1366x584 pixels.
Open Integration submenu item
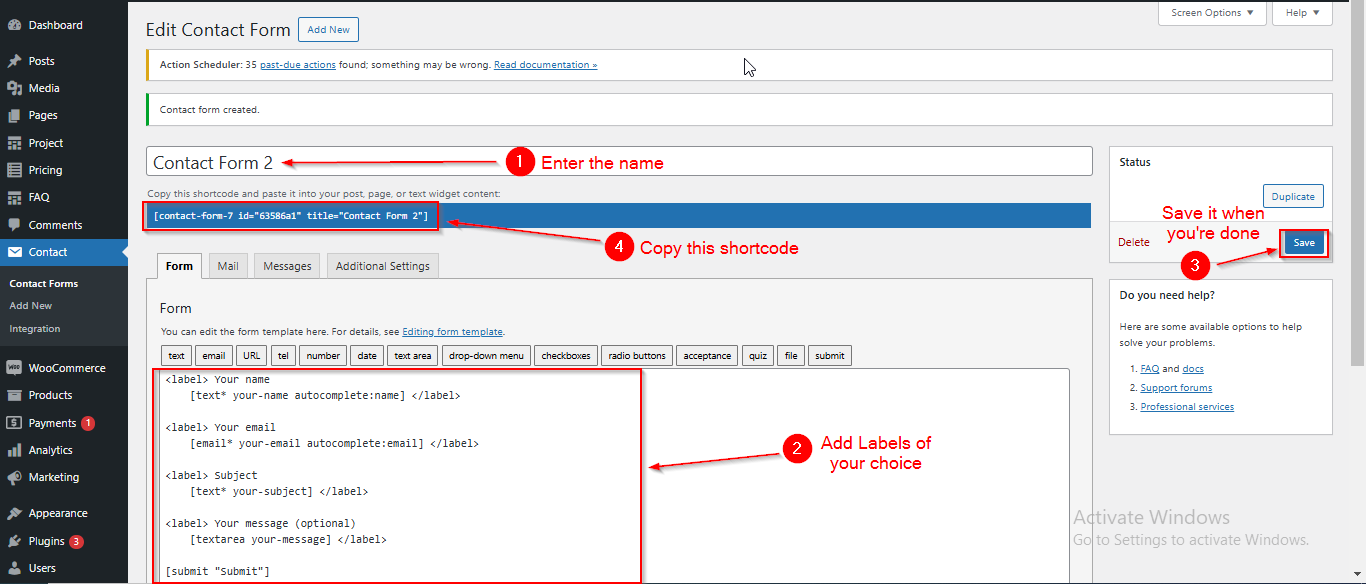(35, 329)
